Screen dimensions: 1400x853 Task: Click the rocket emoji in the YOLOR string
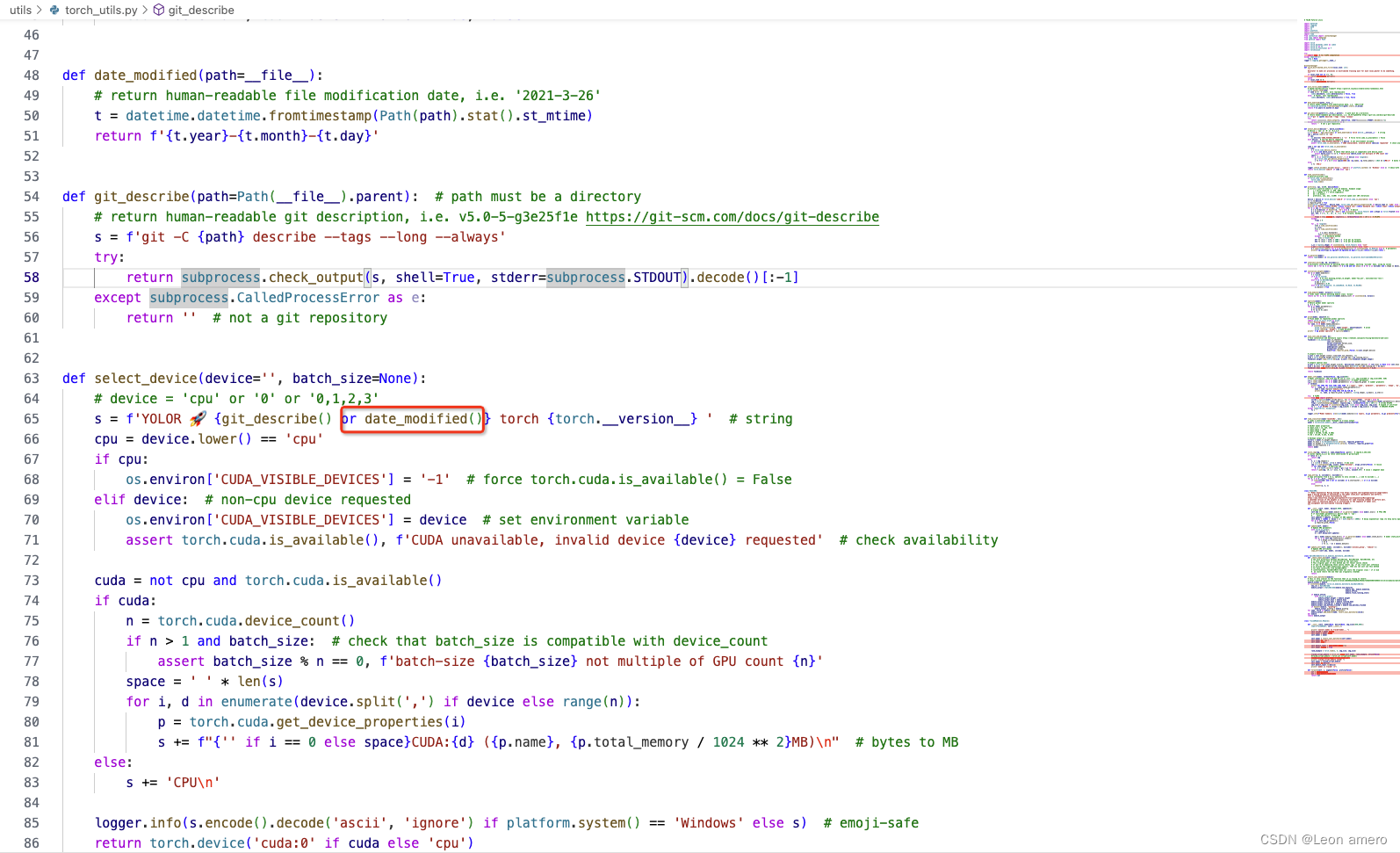[x=198, y=419]
